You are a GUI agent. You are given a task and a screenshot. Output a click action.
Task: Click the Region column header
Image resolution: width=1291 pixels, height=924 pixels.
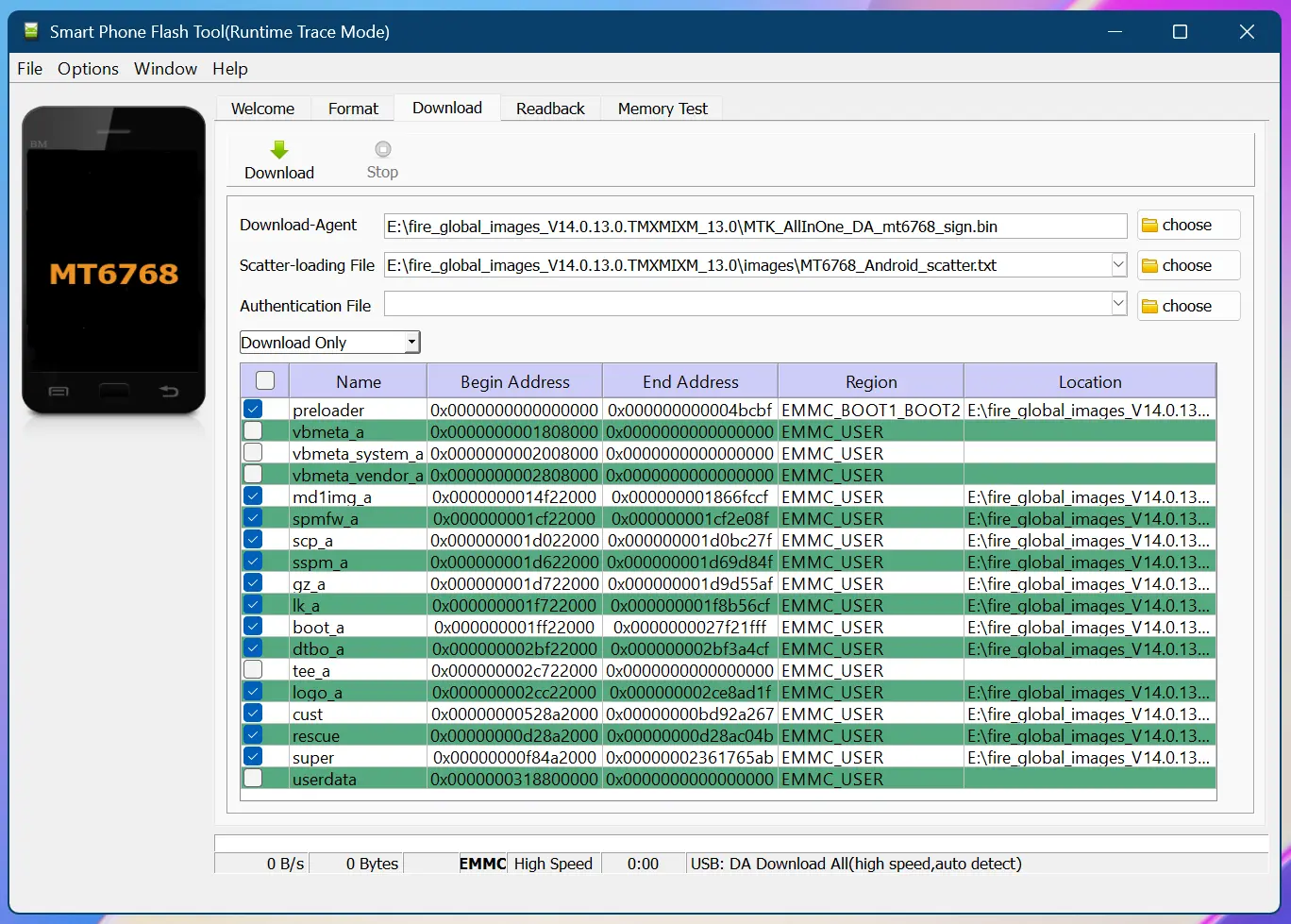[x=871, y=381]
